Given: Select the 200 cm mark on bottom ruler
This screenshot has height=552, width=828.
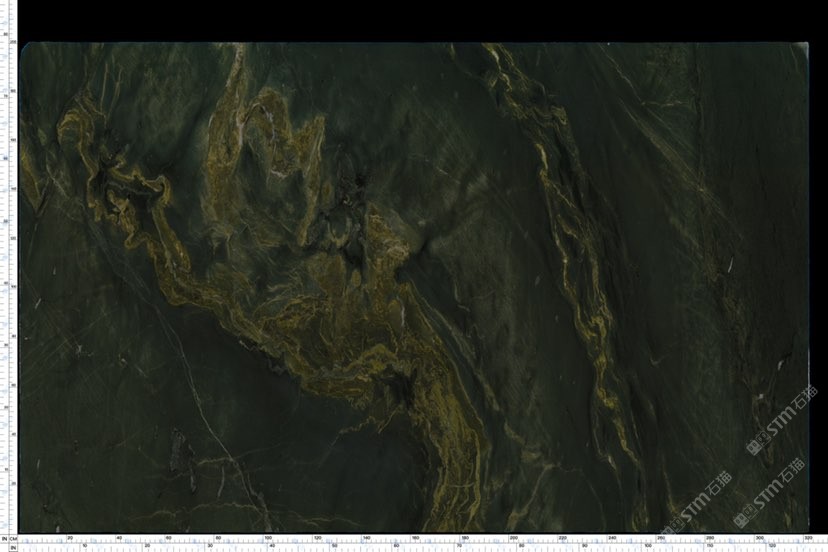Looking at the screenshot, I should tap(514, 538).
